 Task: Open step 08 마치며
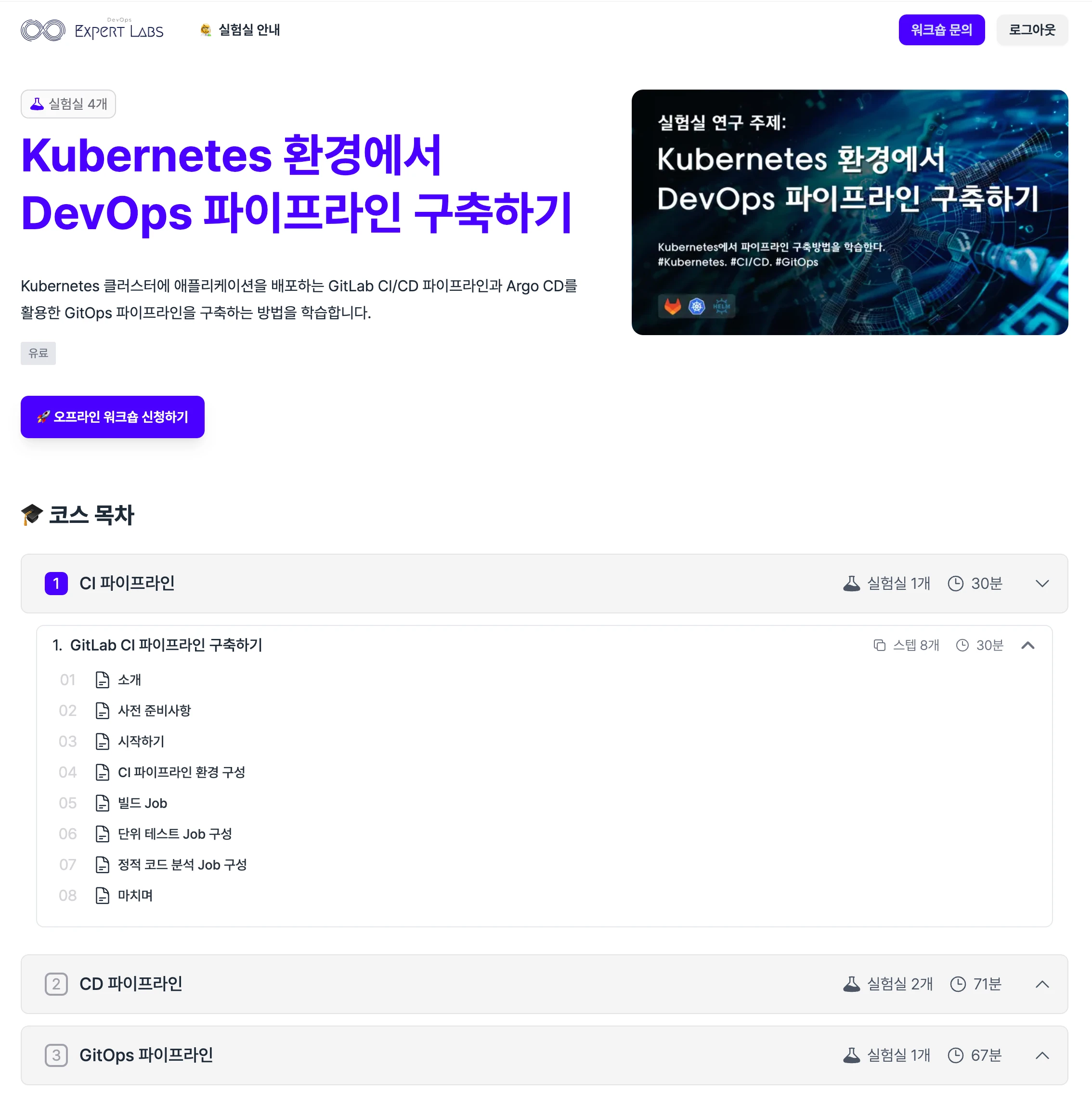(135, 896)
